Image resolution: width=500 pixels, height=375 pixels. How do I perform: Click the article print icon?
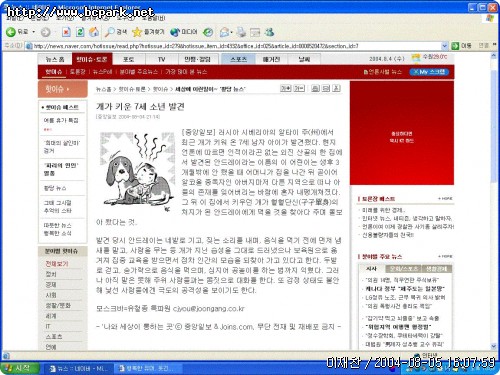pyautogui.click(x=315, y=88)
